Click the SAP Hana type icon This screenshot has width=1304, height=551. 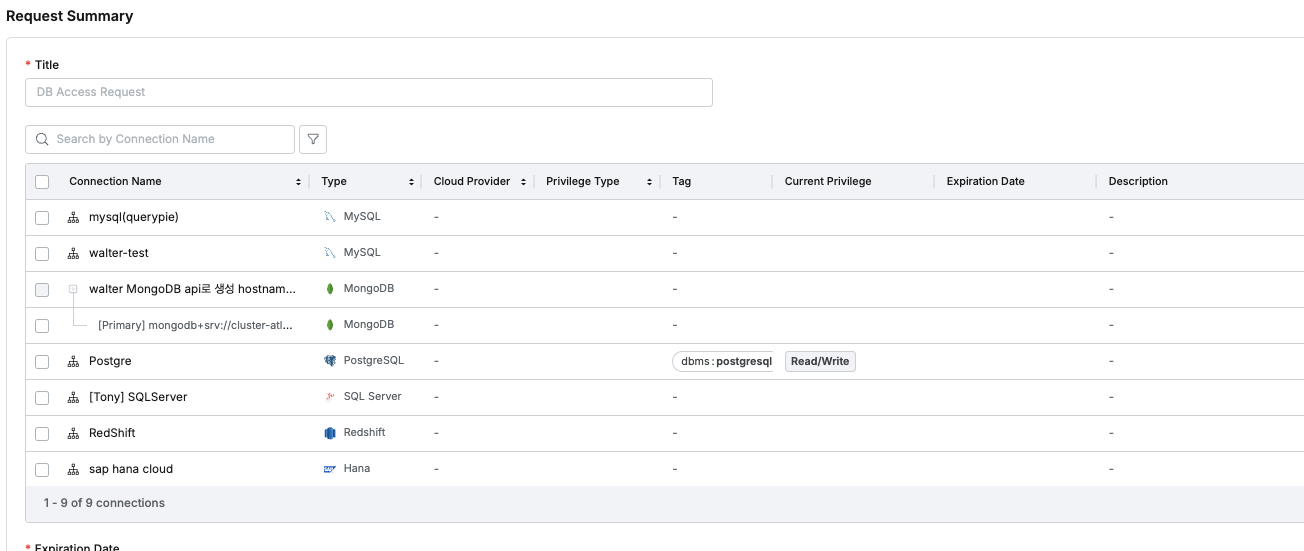tap(330, 469)
